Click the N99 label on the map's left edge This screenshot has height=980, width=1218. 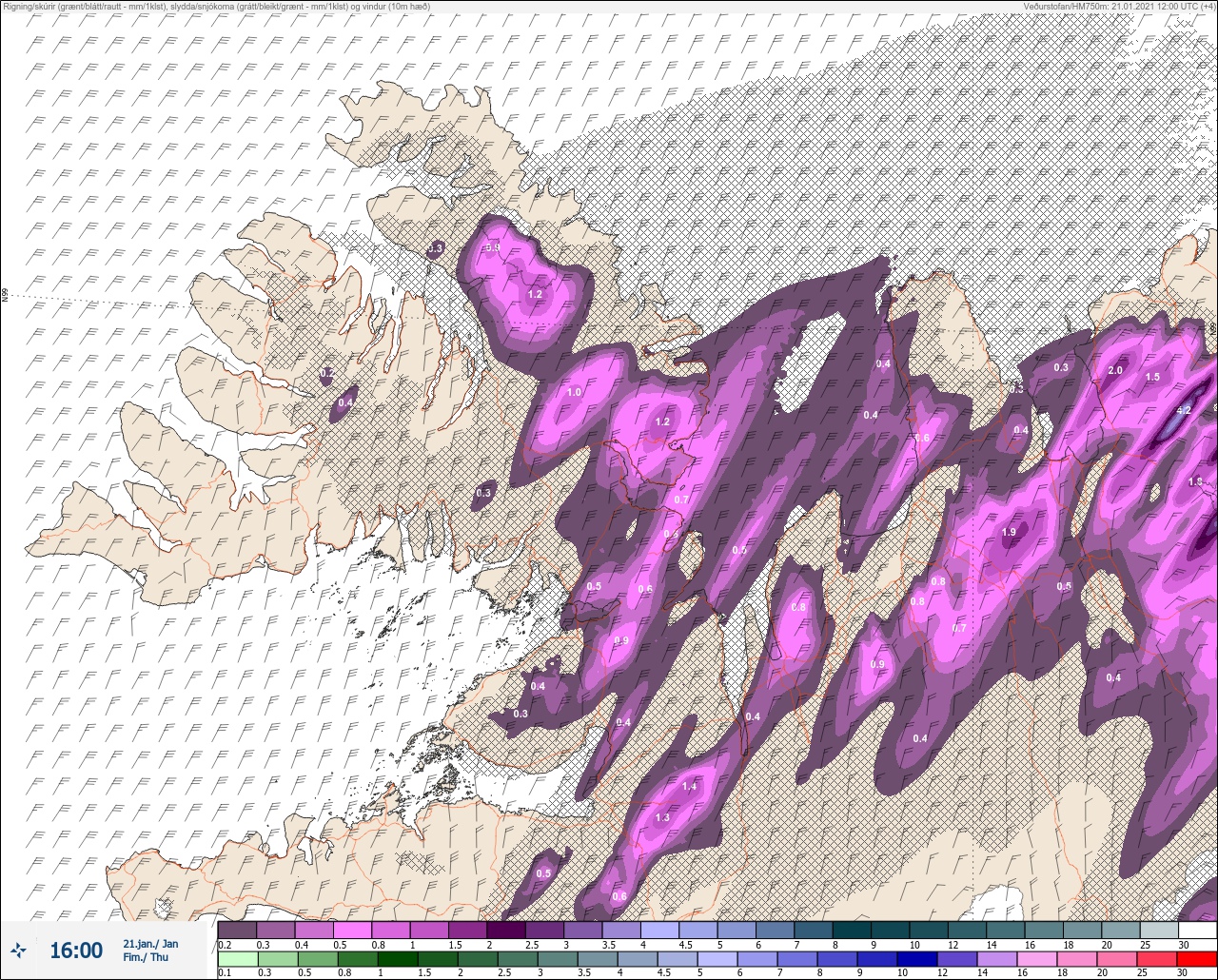(x=5, y=296)
